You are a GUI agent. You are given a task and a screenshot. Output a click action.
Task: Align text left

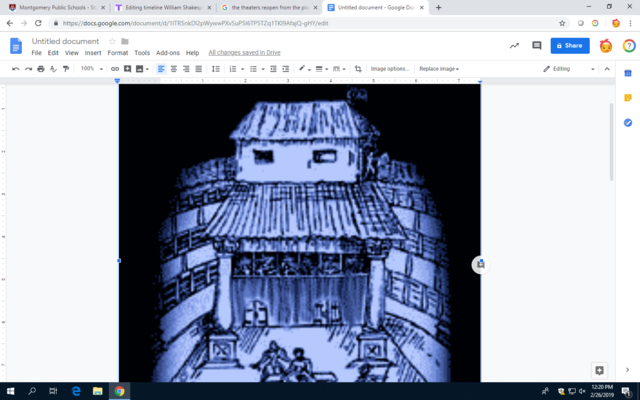pos(161,69)
